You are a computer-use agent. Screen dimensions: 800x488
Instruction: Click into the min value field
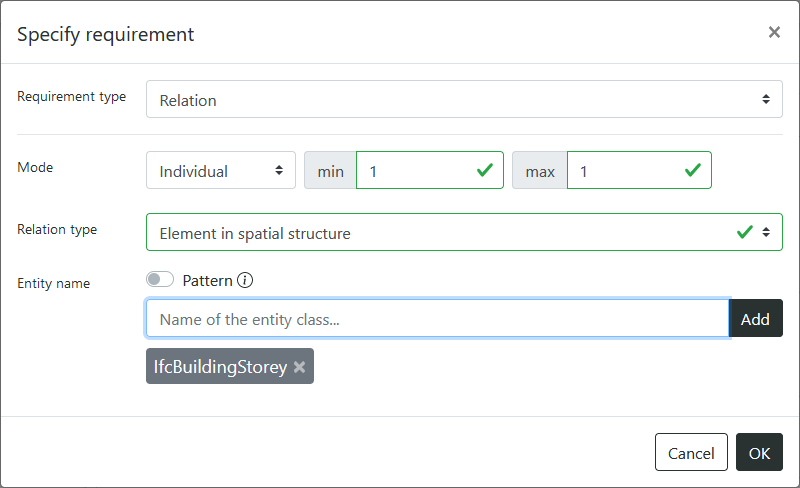tap(415, 171)
